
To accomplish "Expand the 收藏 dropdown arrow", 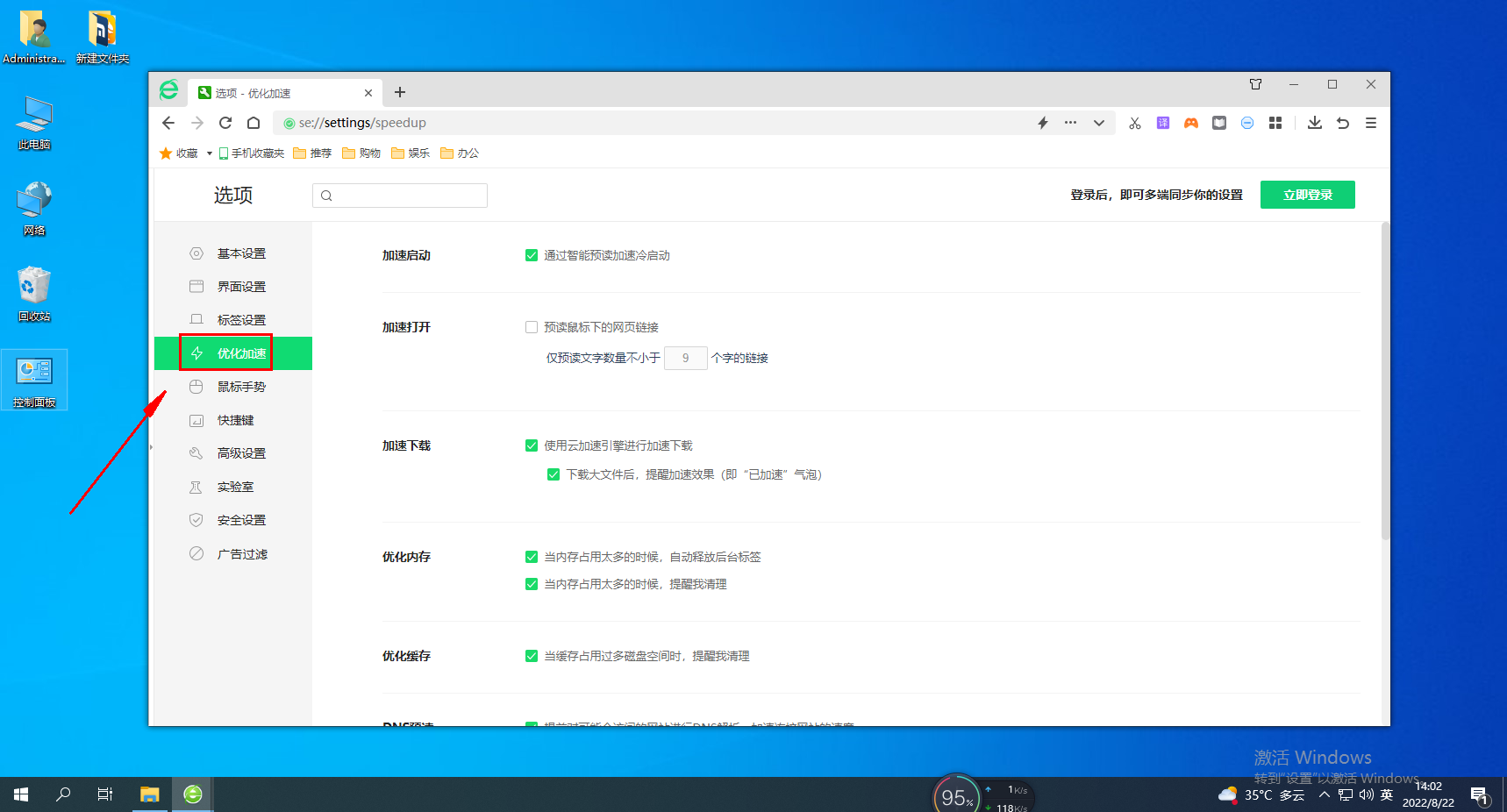I will click(x=210, y=153).
